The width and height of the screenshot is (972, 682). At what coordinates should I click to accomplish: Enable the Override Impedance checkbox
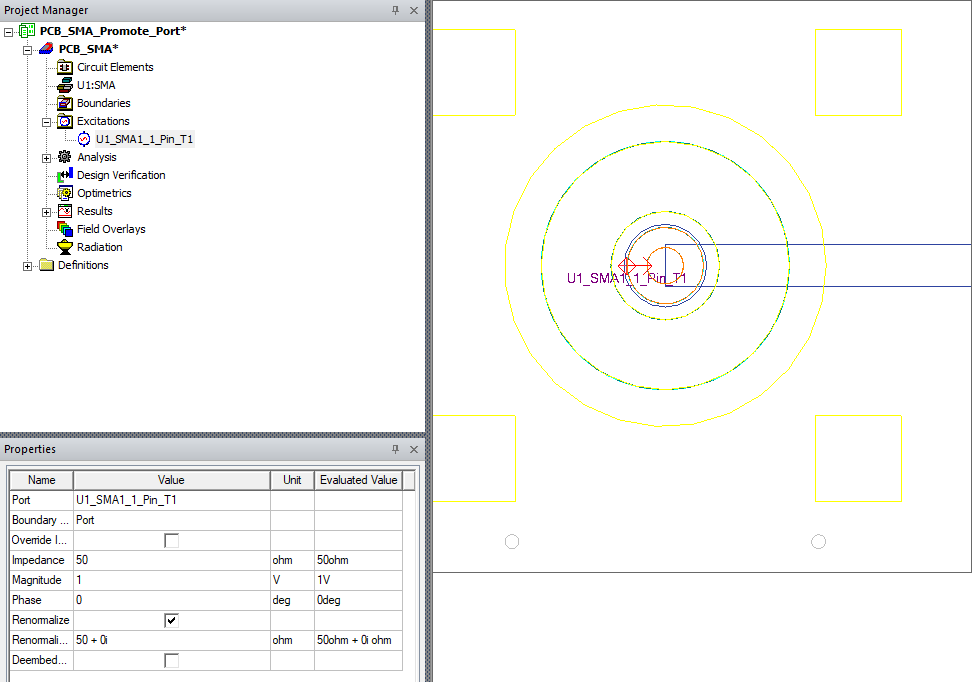click(172, 540)
